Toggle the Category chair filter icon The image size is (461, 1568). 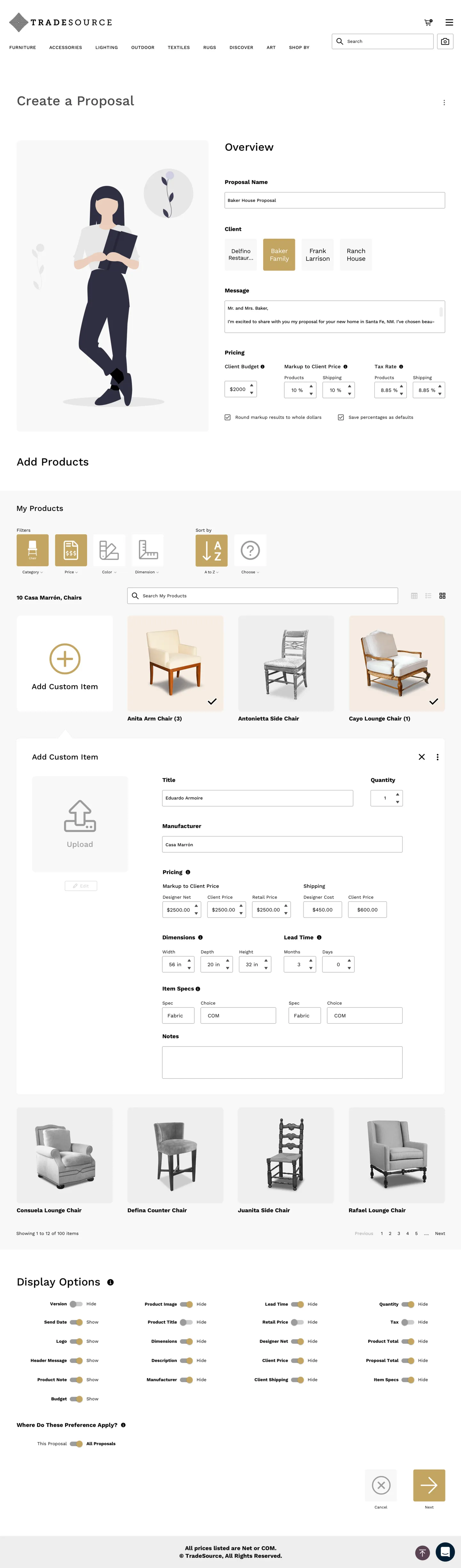pos(32,550)
